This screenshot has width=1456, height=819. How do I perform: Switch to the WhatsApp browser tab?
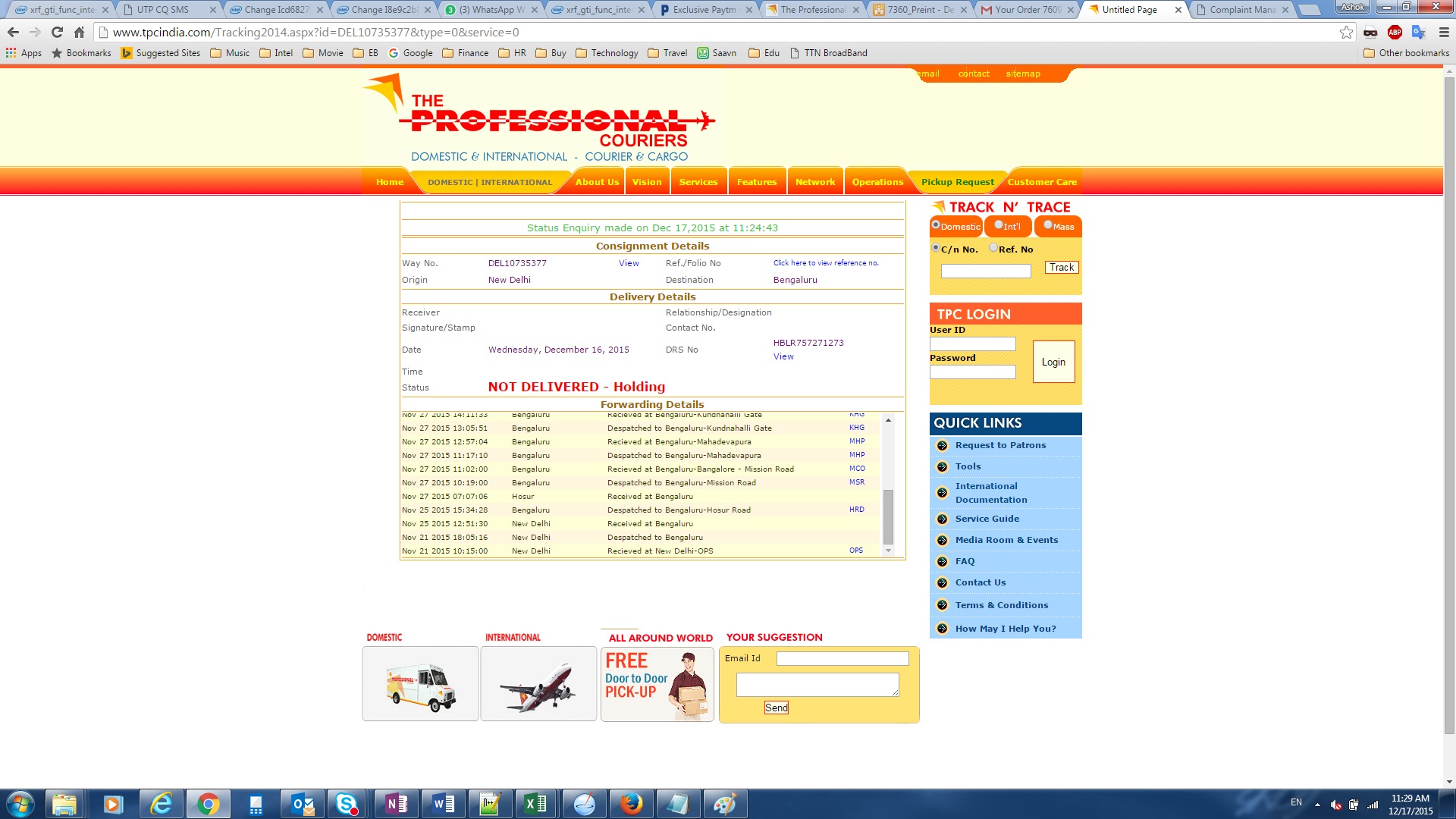click(x=492, y=10)
